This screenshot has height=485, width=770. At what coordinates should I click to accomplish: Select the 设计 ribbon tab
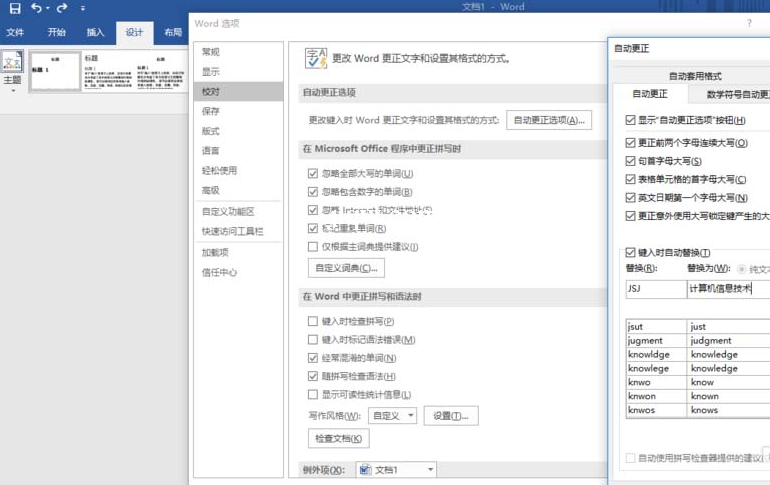[x=134, y=32]
